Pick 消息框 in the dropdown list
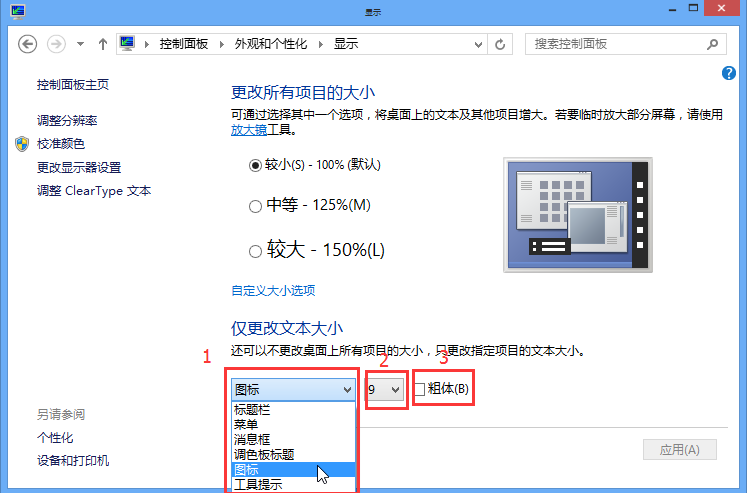Viewport: 747px width, 493px height. 252,440
